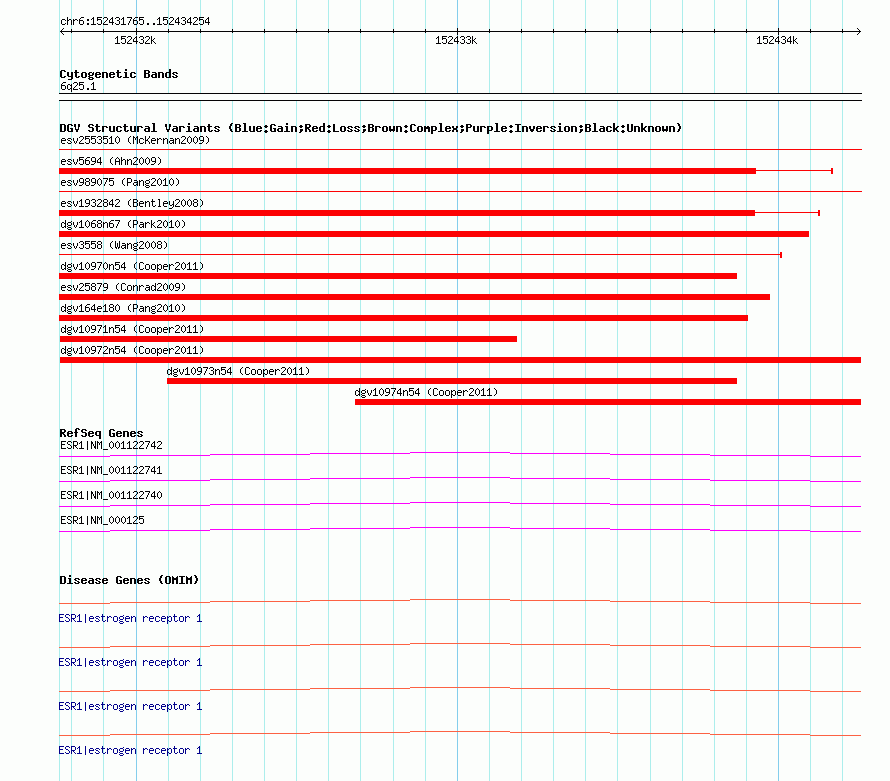This screenshot has height=781, width=890.
Task: Click the dgv10970n54 (Cooper2011) variant label
Action: tap(132, 266)
